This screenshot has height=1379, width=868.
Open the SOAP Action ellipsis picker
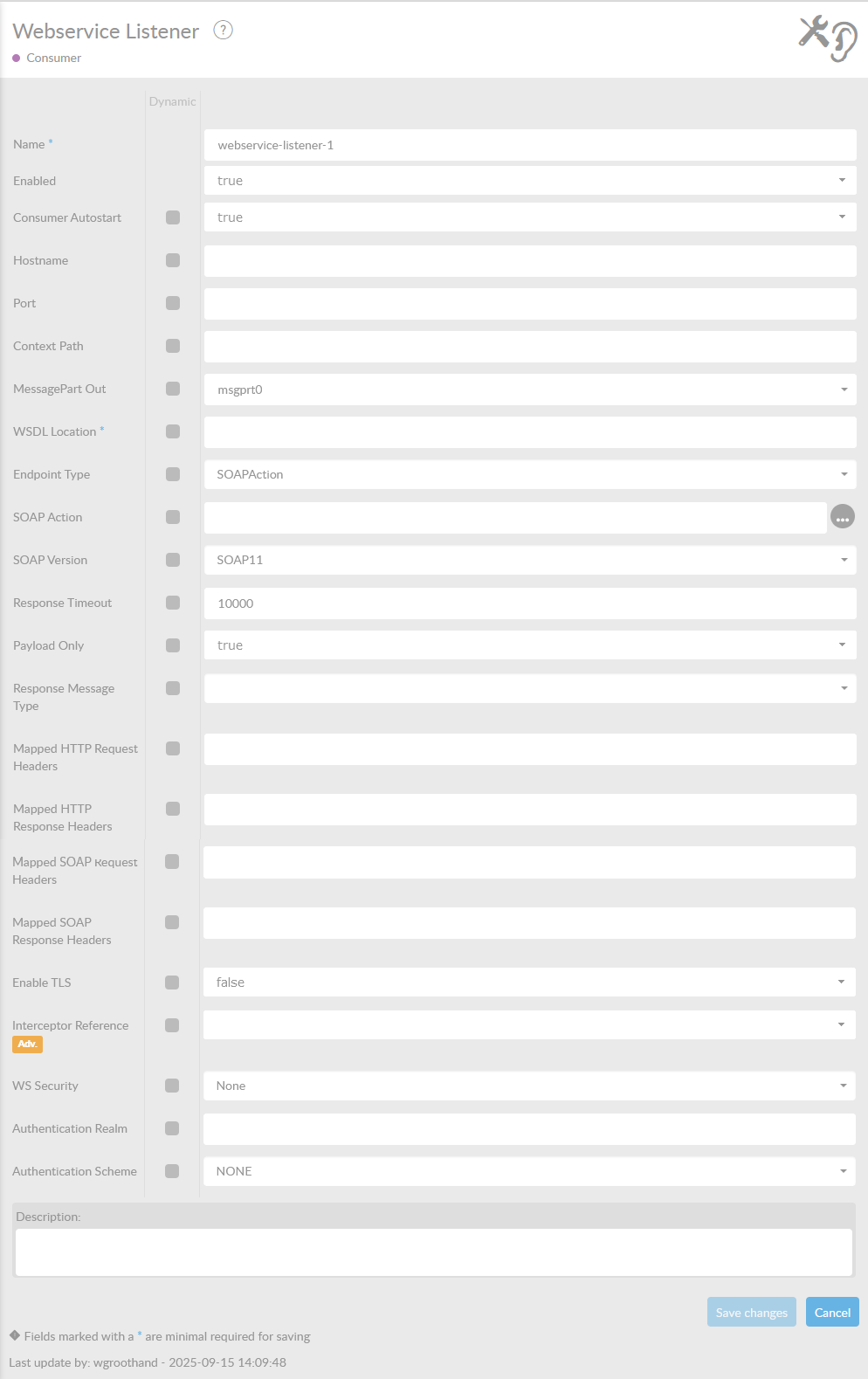coord(842,517)
